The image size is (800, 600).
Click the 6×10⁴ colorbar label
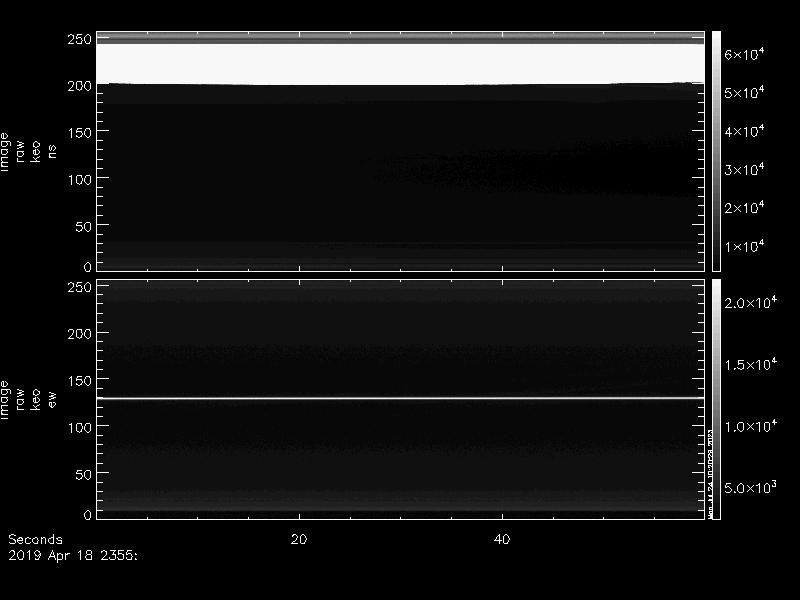coord(744,54)
